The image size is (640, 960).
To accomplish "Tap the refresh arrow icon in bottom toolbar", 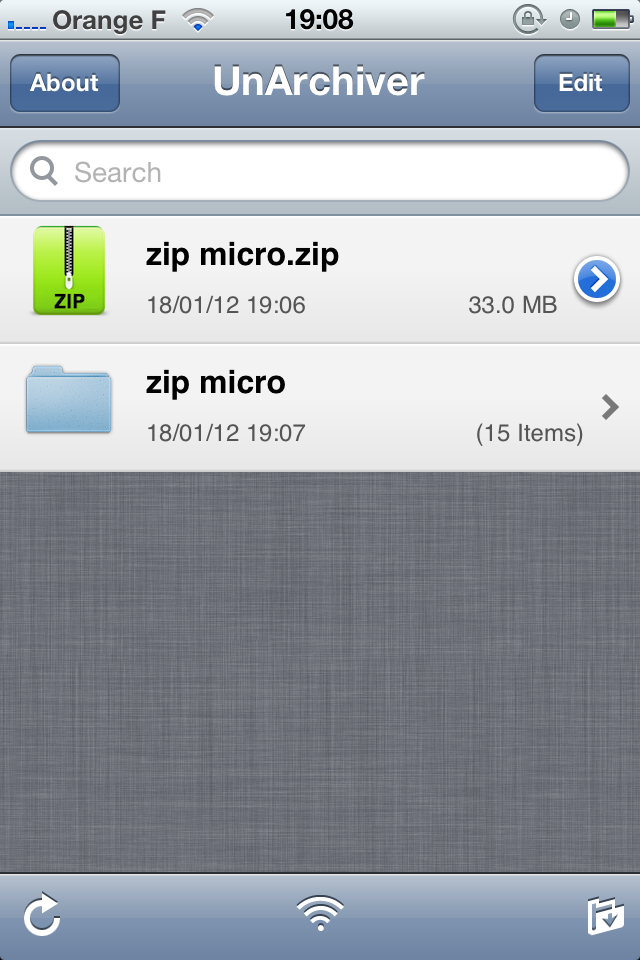I will 42,914.
